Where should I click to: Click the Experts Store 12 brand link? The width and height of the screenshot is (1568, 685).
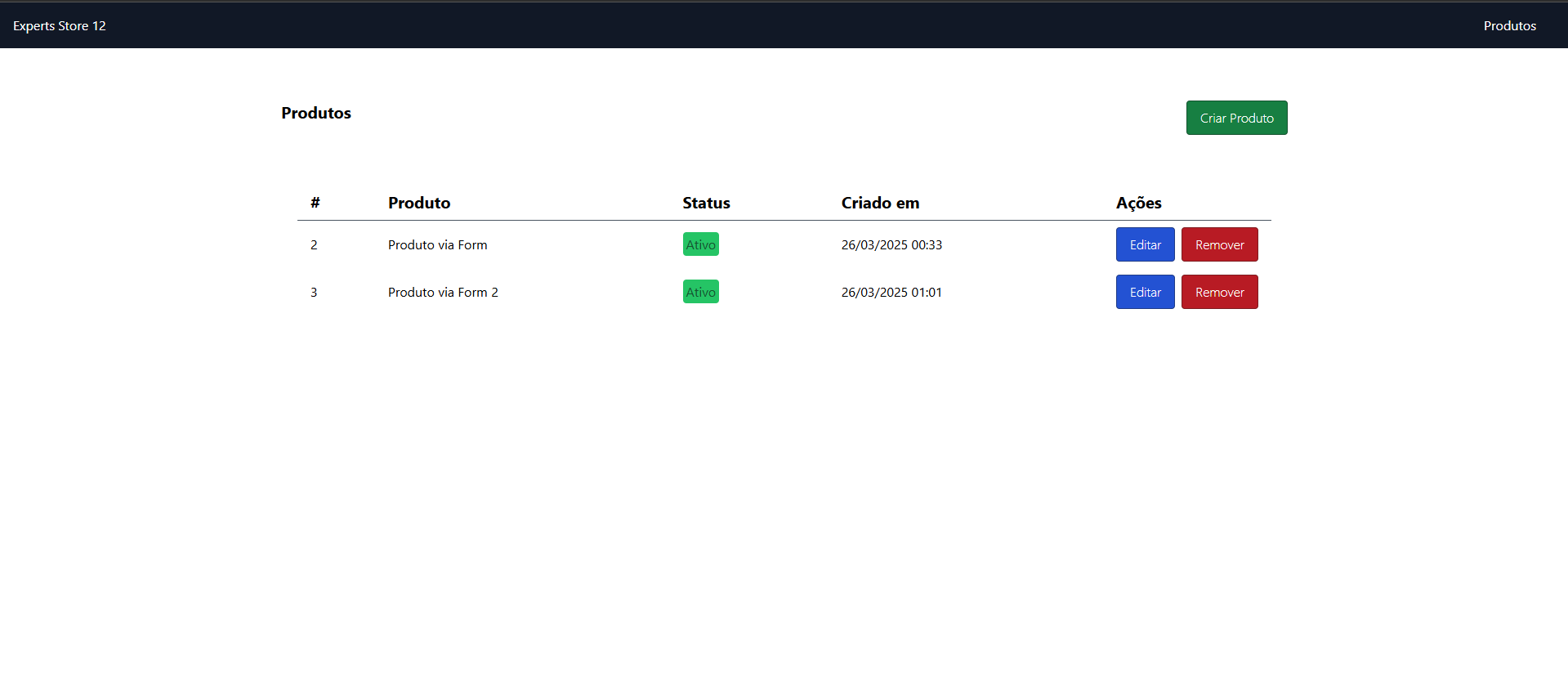click(x=60, y=26)
